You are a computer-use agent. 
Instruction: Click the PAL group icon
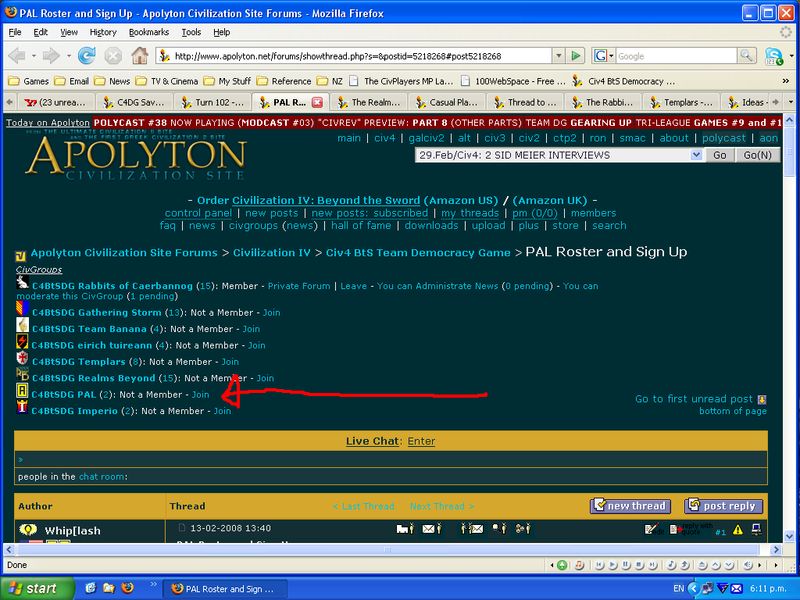click(22, 393)
